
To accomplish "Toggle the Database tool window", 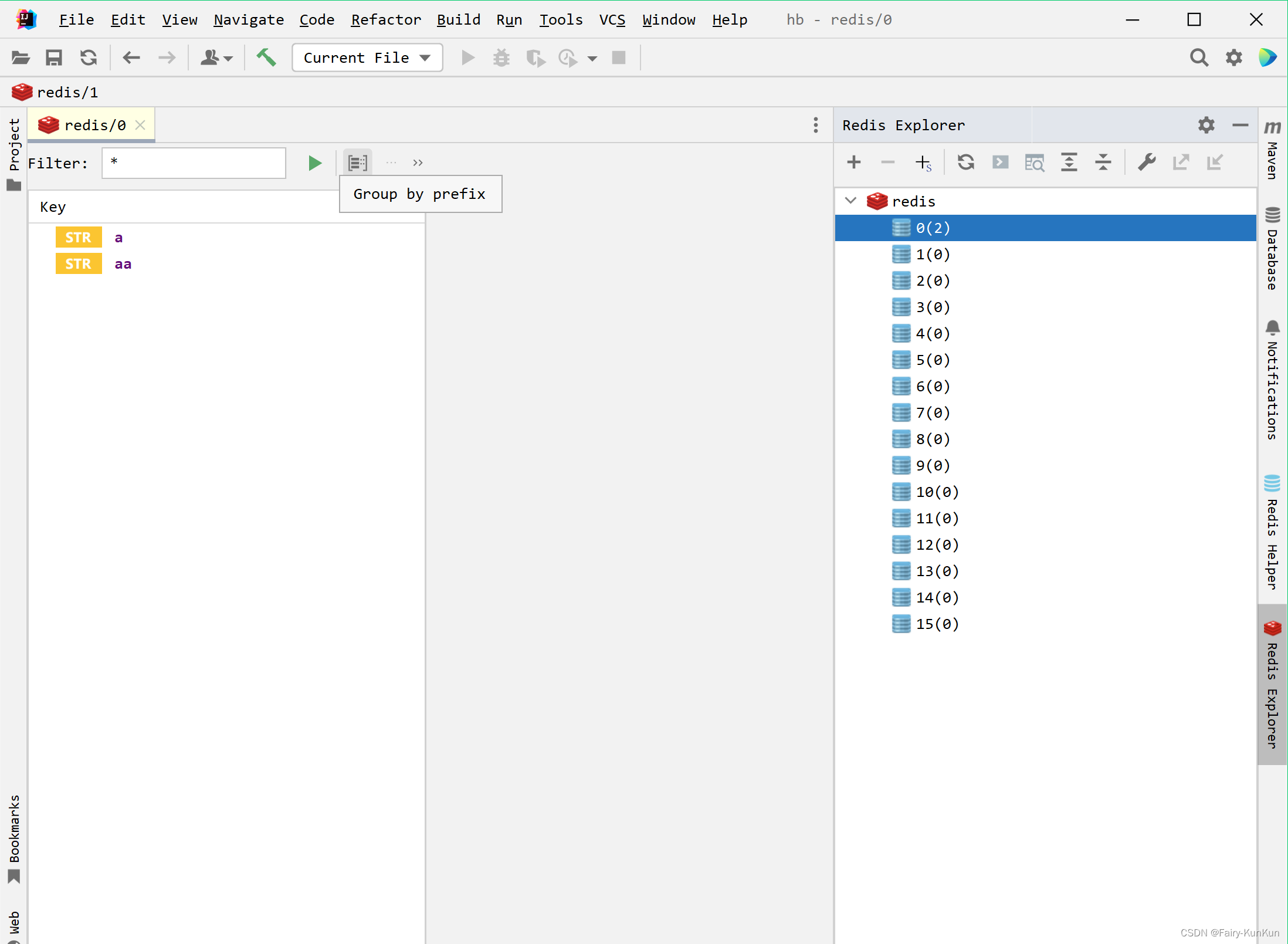I will click(1272, 248).
